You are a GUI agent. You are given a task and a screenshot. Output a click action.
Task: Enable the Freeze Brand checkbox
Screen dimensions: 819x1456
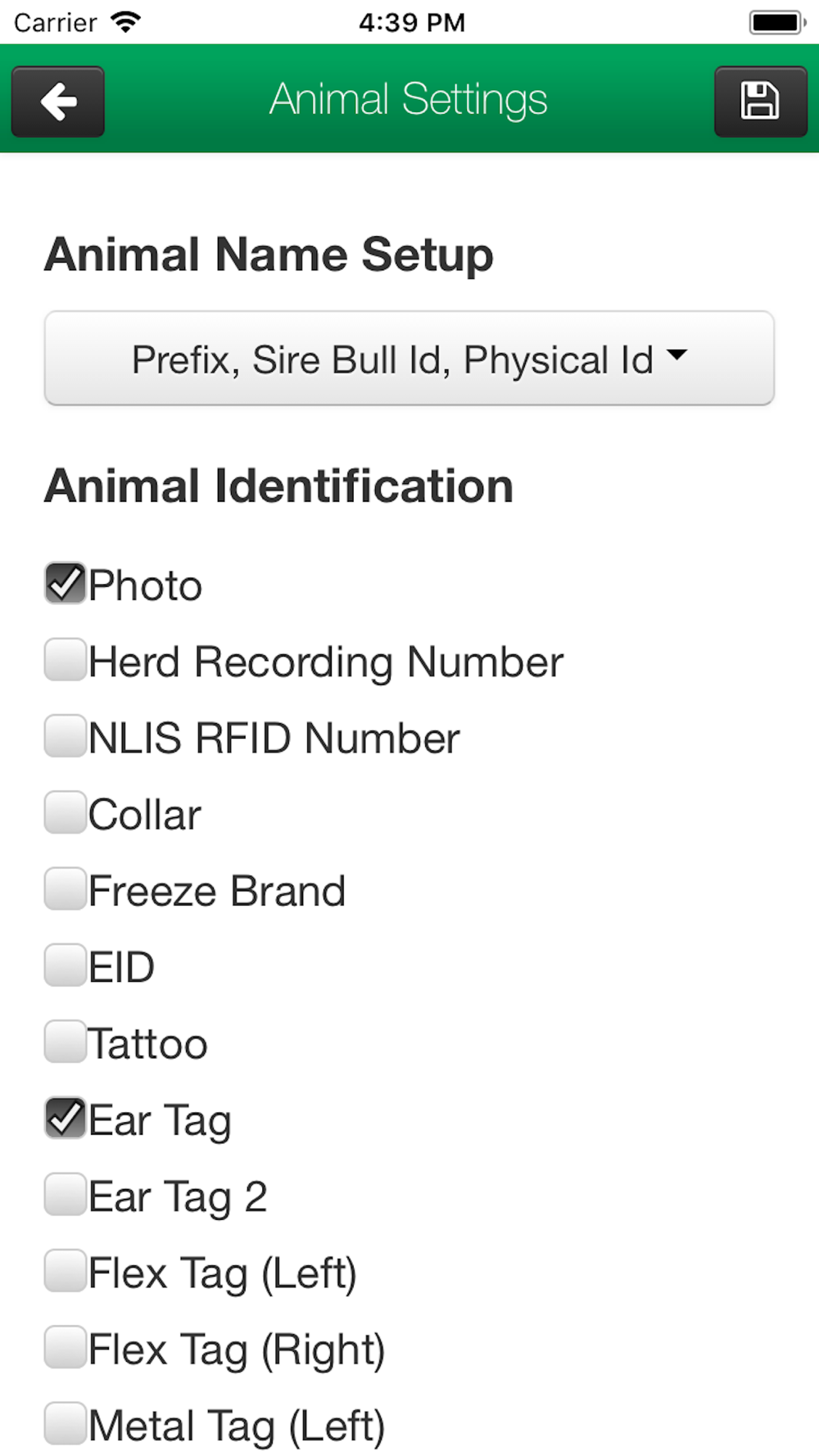tap(66, 889)
